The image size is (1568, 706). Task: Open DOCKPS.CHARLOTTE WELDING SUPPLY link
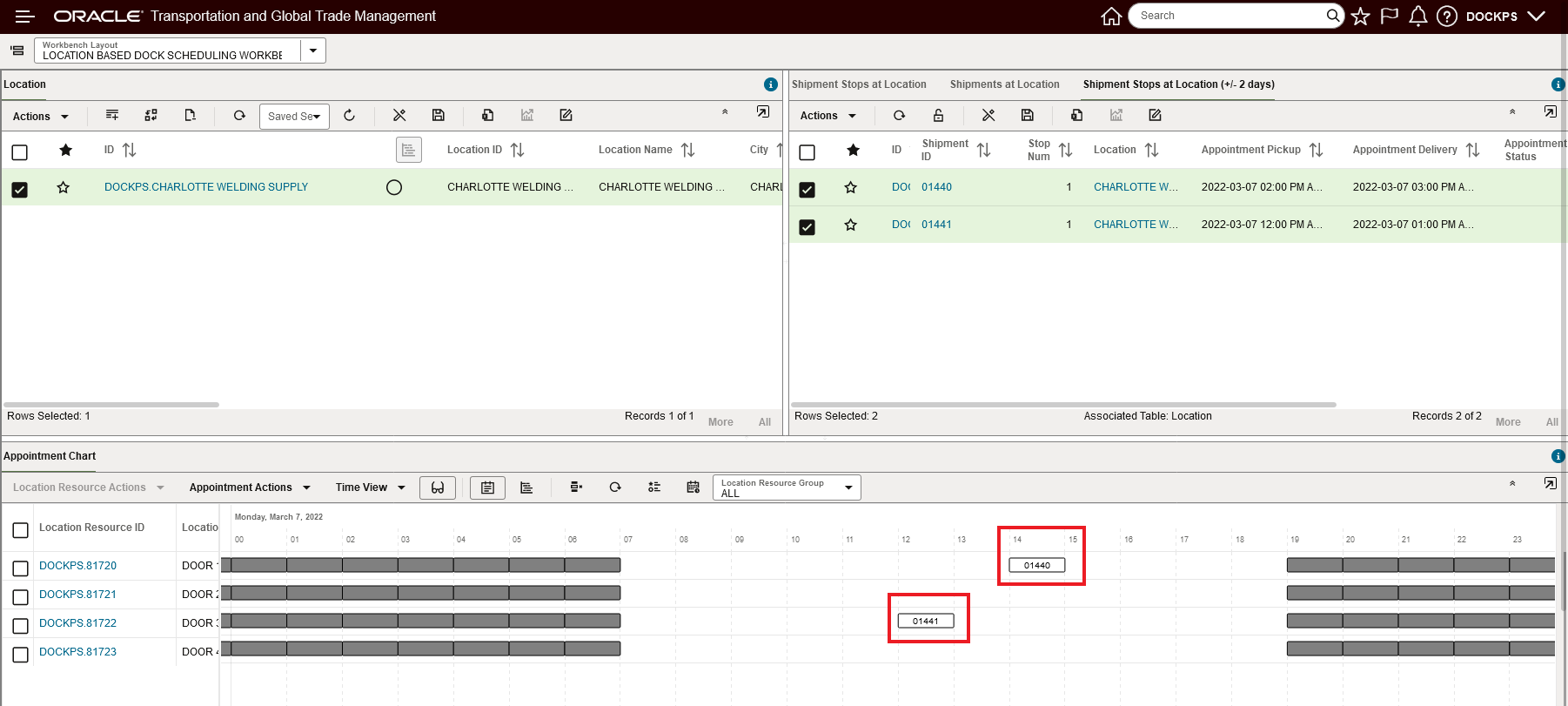pos(206,187)
